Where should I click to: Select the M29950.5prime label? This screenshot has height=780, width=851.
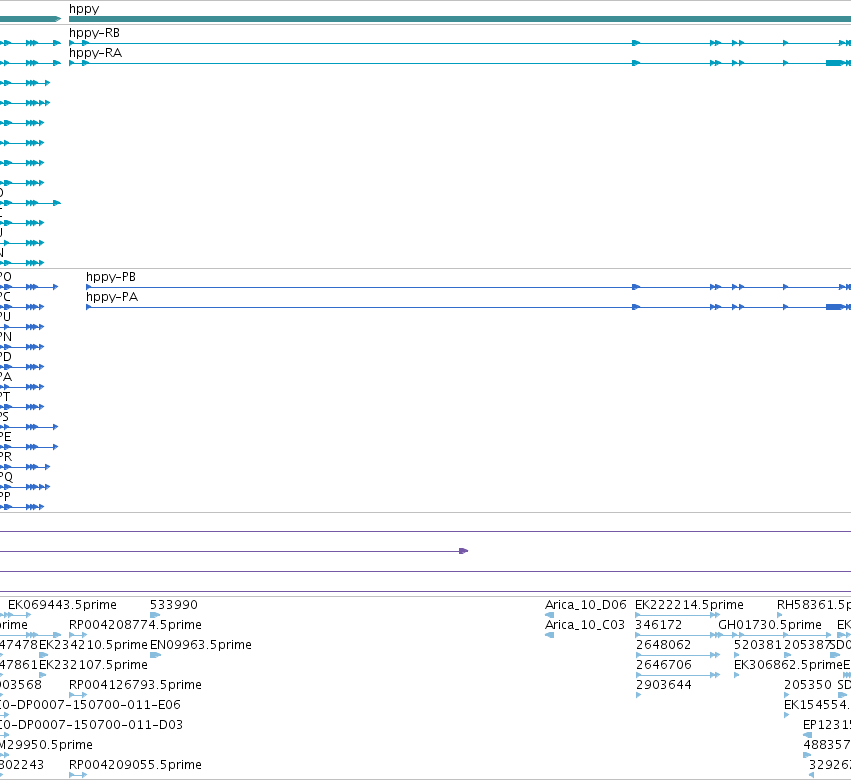click(x=46, y=745)
